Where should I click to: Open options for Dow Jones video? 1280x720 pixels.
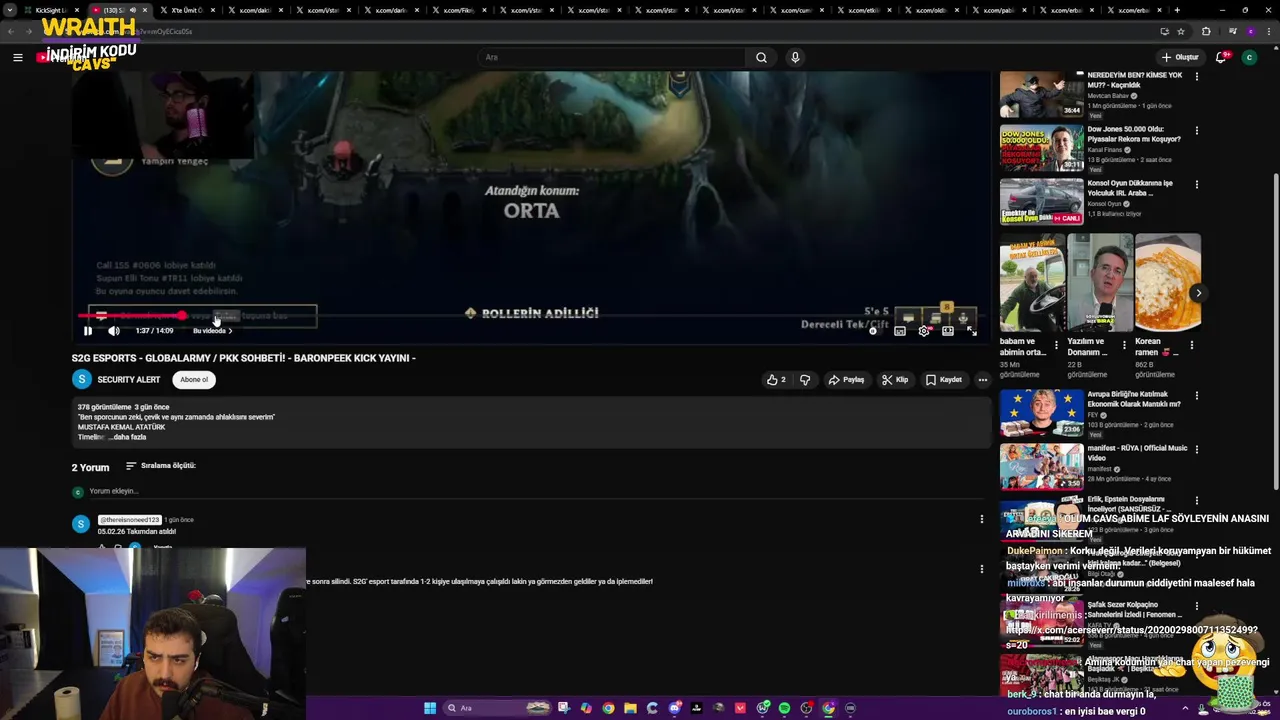click(x=1196, y=130)
